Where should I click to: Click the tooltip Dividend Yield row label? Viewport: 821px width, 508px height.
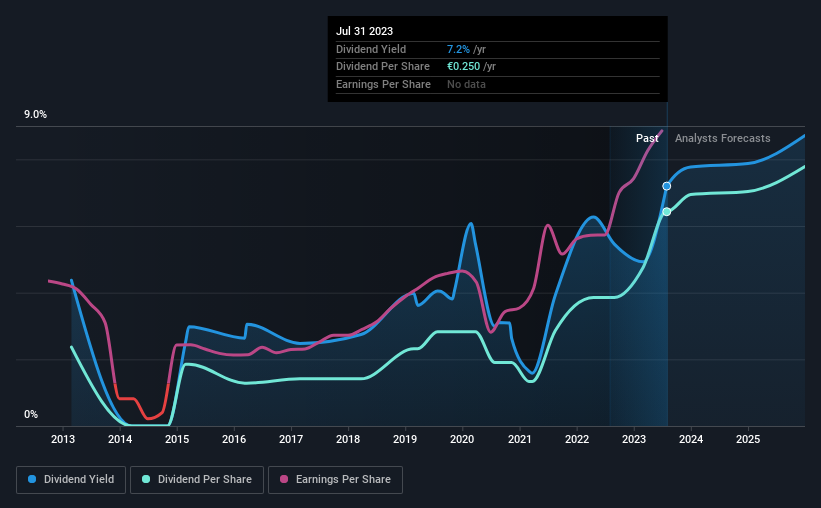tap(371, 49)
